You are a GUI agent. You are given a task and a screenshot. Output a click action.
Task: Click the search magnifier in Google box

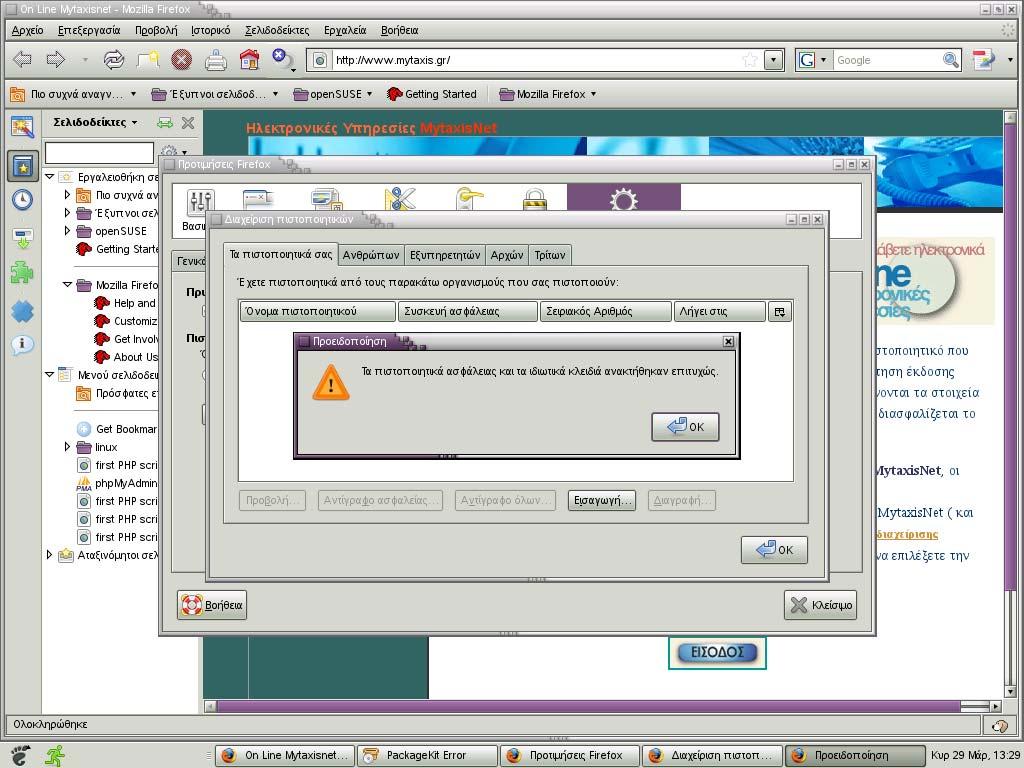click(951, 60)
